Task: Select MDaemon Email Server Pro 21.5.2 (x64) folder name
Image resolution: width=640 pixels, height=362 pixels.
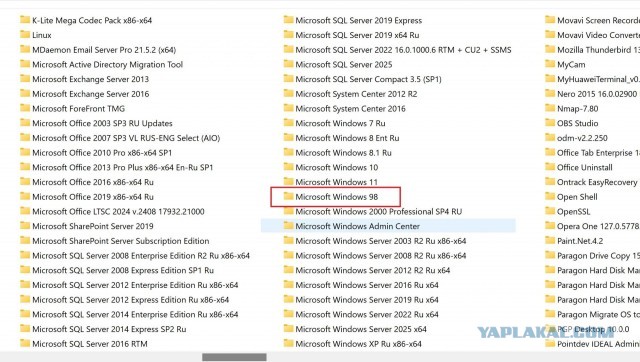Action: click(104, 50)
